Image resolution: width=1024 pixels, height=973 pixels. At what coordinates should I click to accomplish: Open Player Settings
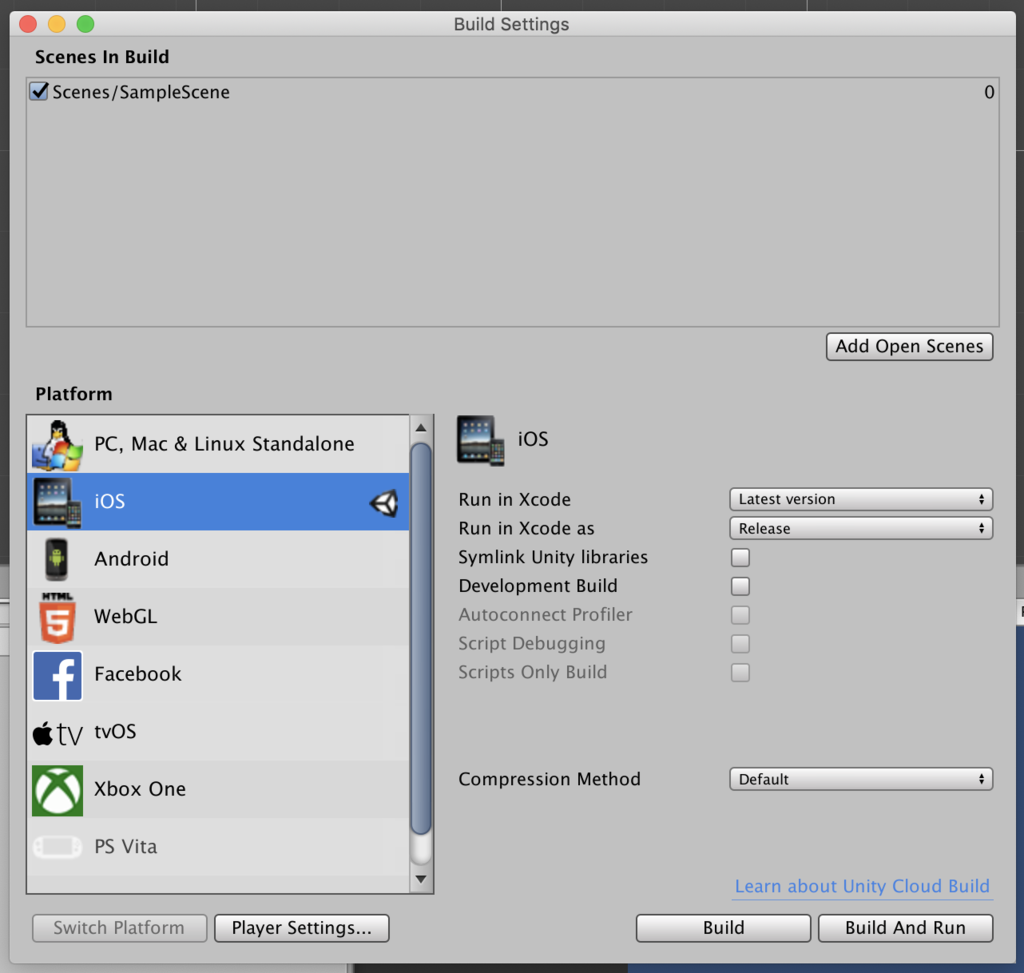pos(302,928)
